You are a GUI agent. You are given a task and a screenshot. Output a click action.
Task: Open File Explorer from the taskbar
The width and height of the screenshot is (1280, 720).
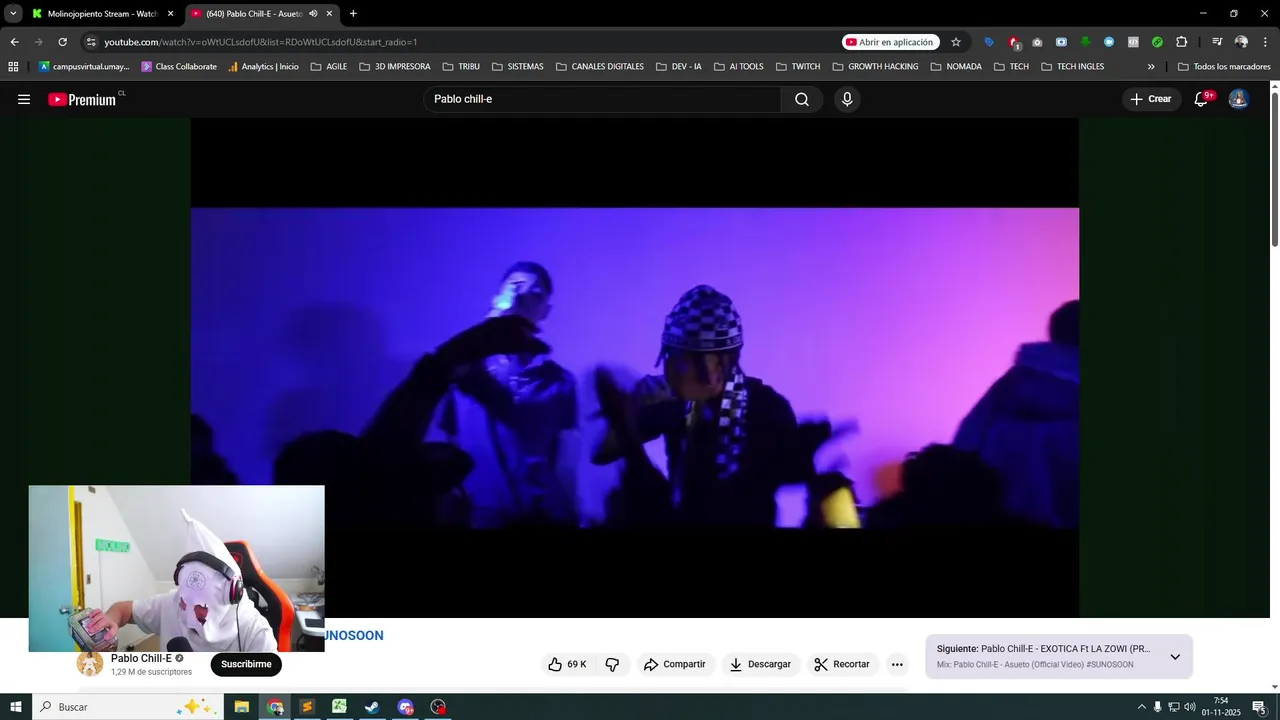242,707
